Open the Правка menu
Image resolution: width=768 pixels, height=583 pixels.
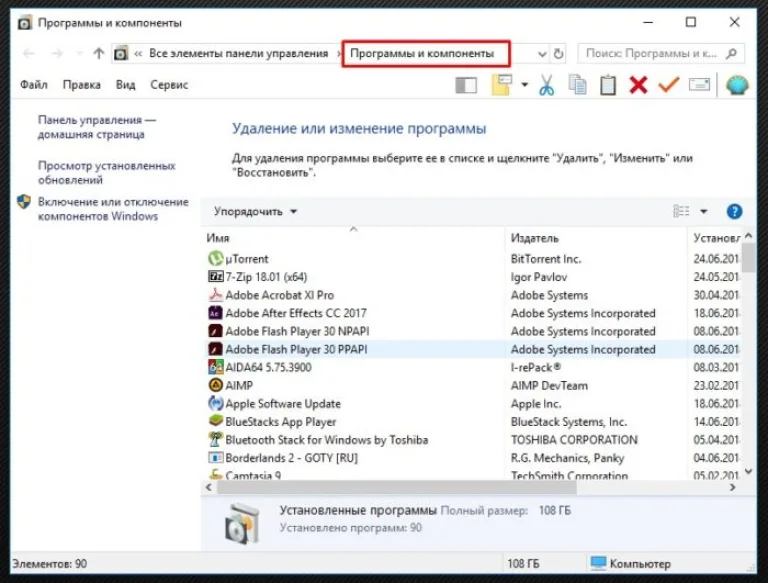coord(81,85)
